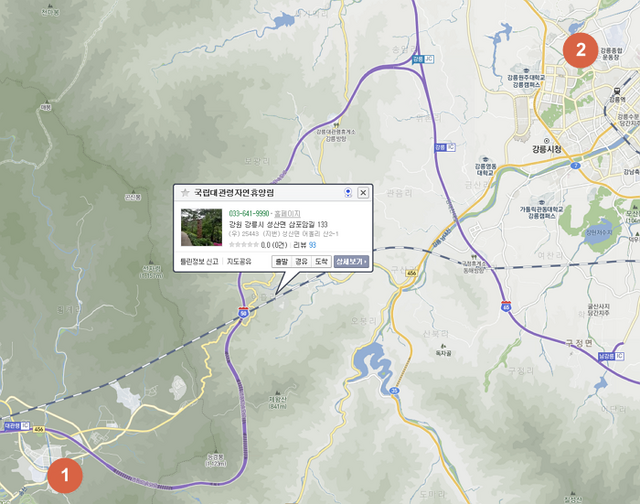Image resolution: width=640 pixels, height=504 pixels.
Task: Close the place info popup
Action: tap(363, 193)
